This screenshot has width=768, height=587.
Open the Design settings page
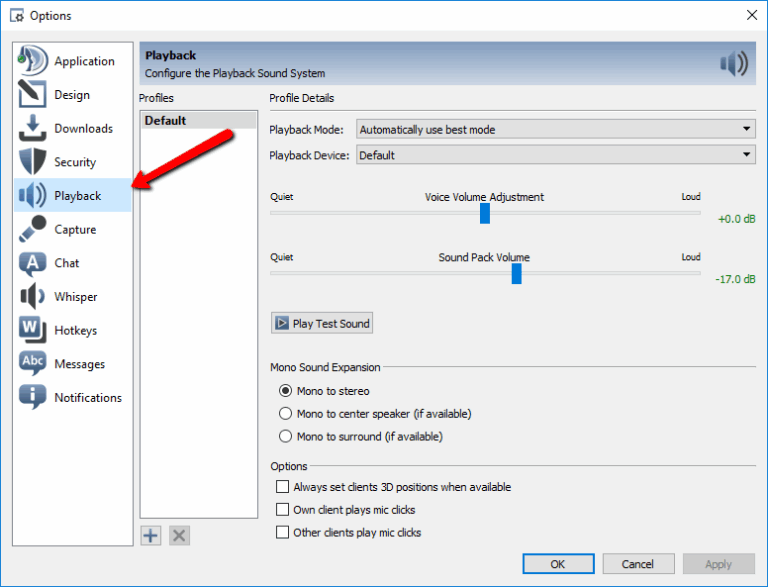(x=72, y=95)
